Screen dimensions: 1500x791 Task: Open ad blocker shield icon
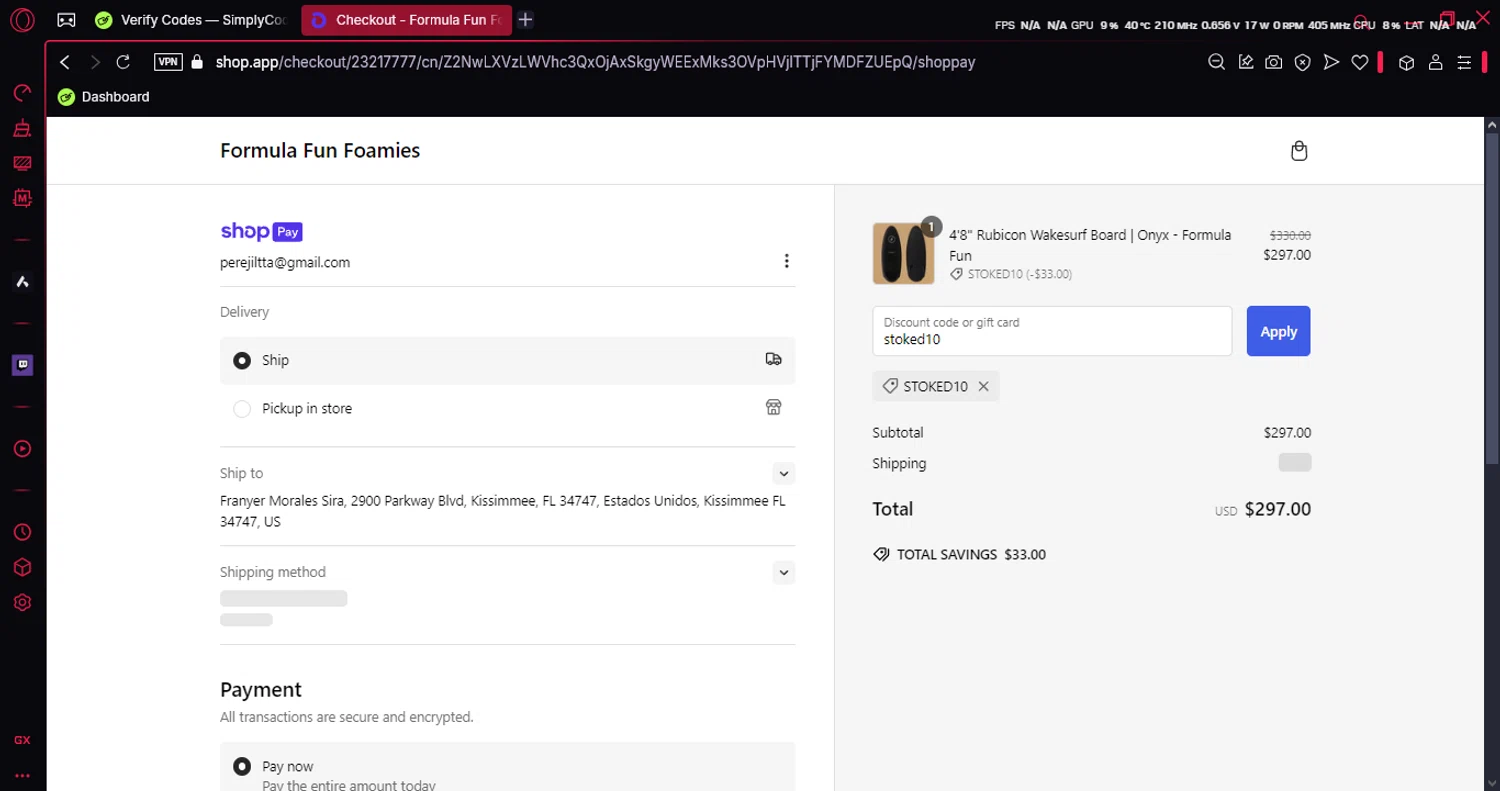pos(1302,62)
